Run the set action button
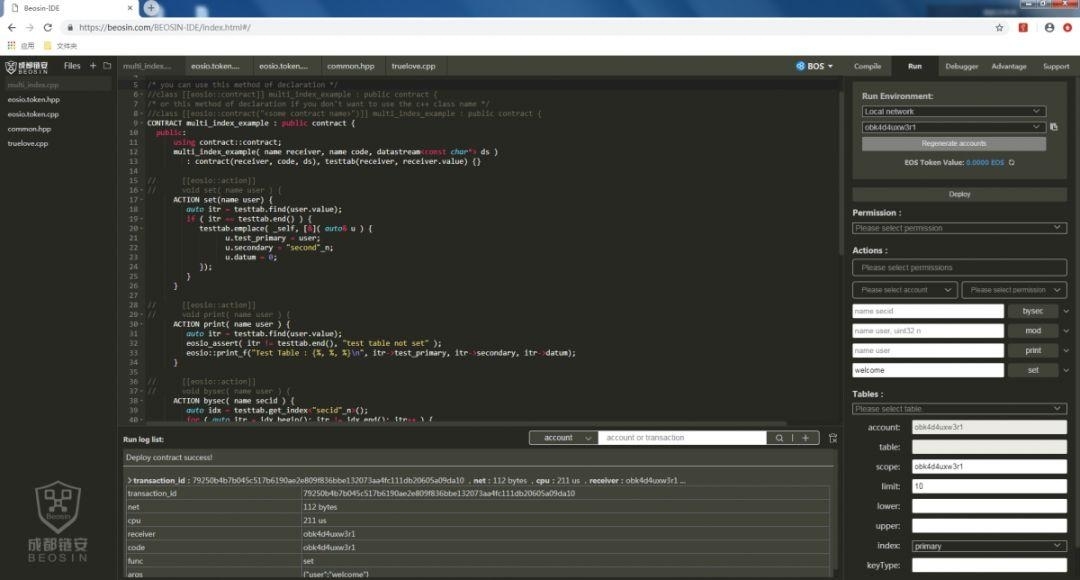1080x580 pixels. coord(1032,371)
